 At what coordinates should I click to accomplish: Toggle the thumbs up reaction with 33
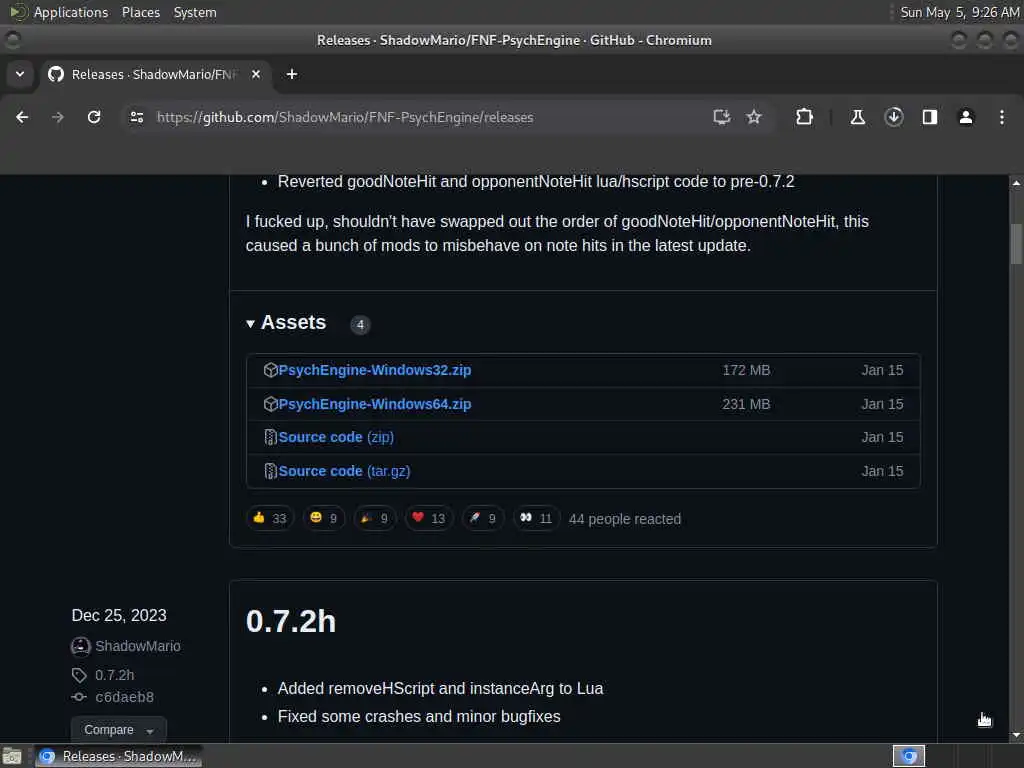point(270,519)
